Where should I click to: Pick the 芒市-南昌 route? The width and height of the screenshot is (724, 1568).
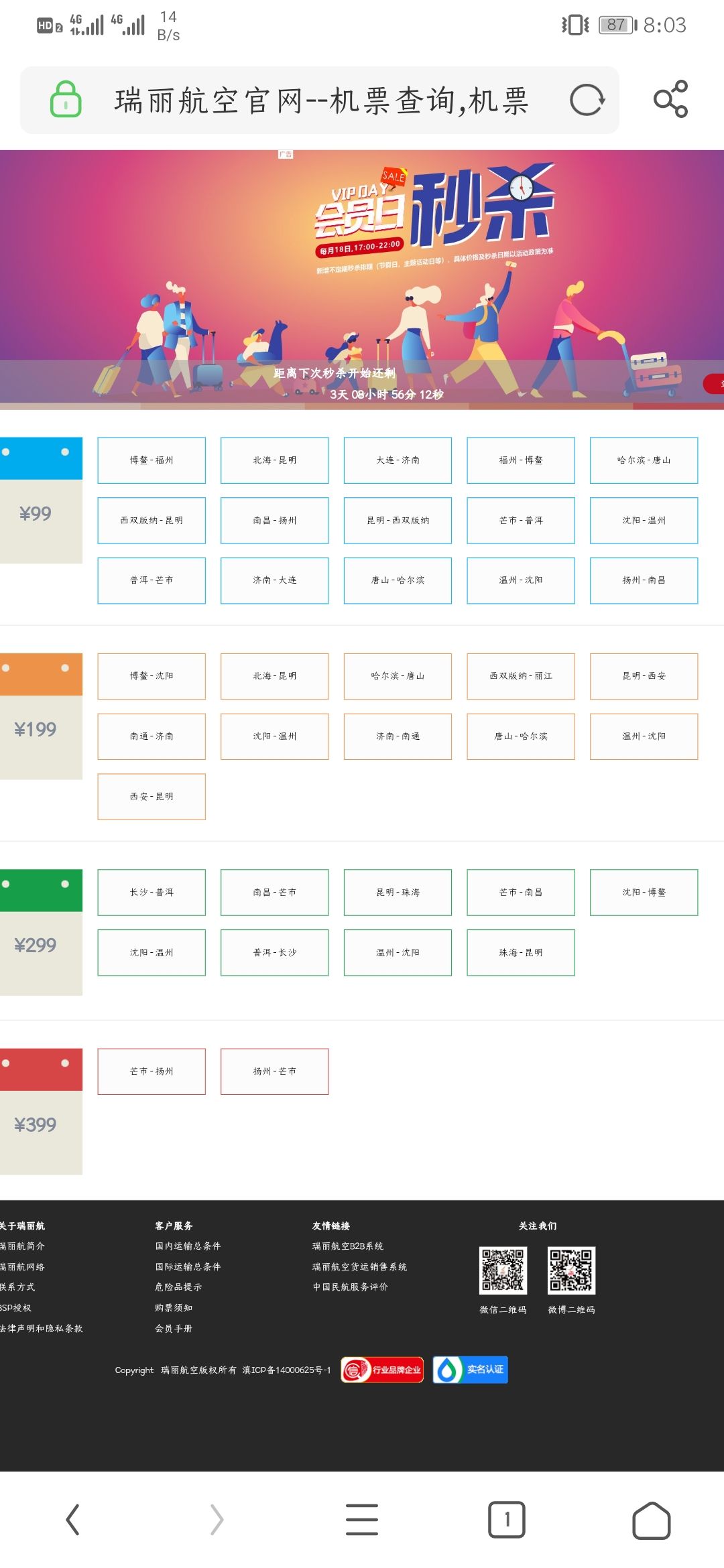(x=521, y=893)
